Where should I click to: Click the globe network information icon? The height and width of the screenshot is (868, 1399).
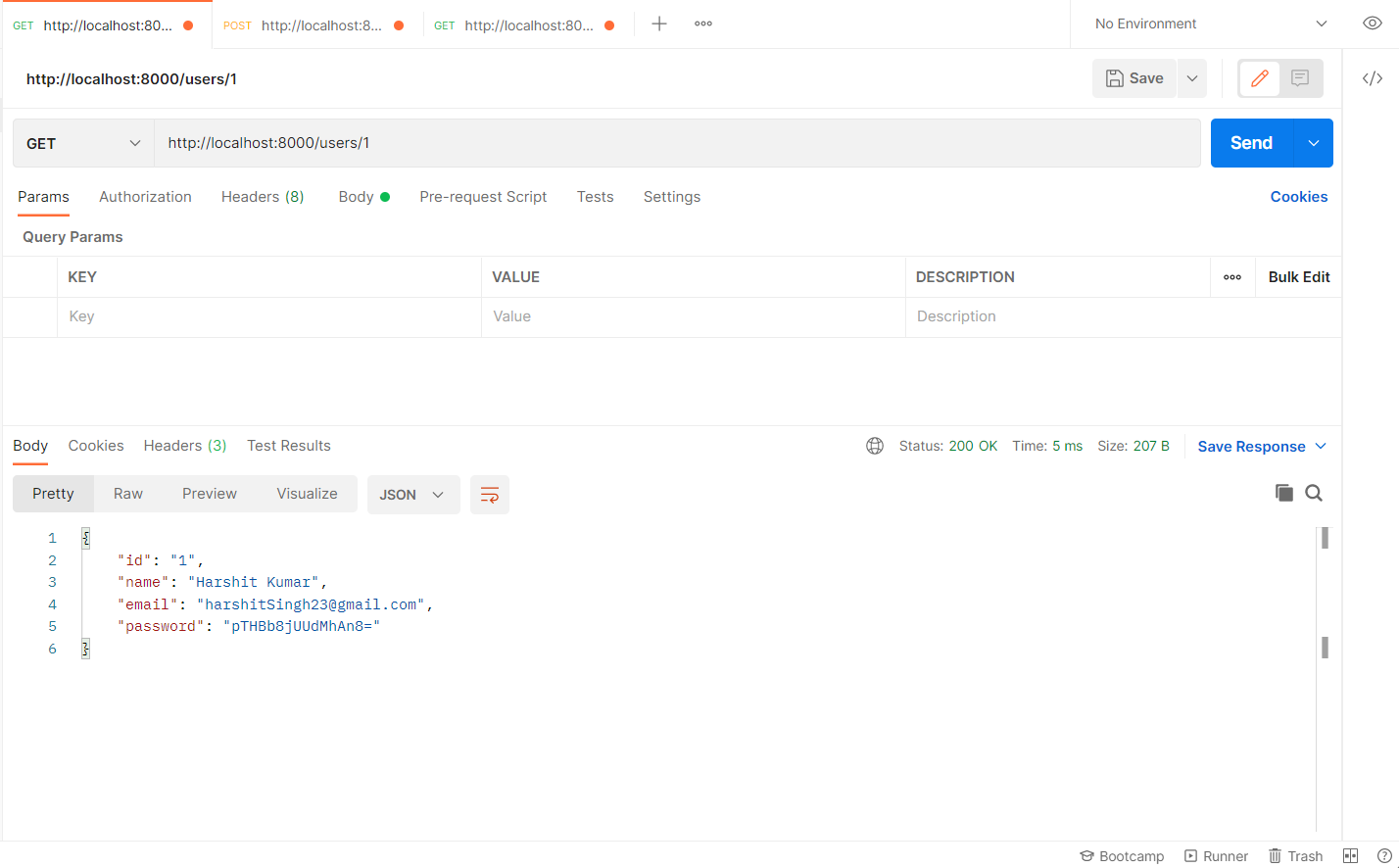pyautogui.click(x=875, y=446)
